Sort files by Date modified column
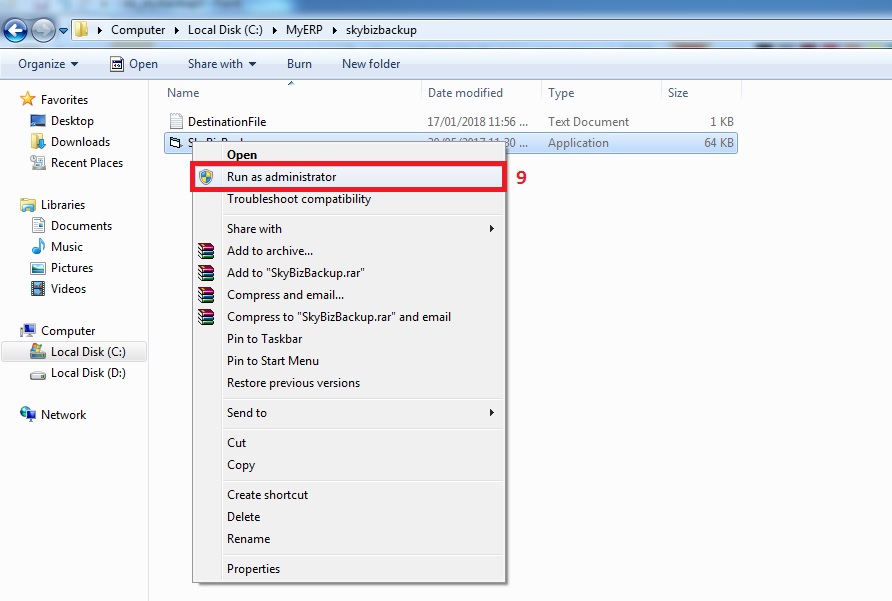Screen dimensions: 892x601 [x=465, y=93]
